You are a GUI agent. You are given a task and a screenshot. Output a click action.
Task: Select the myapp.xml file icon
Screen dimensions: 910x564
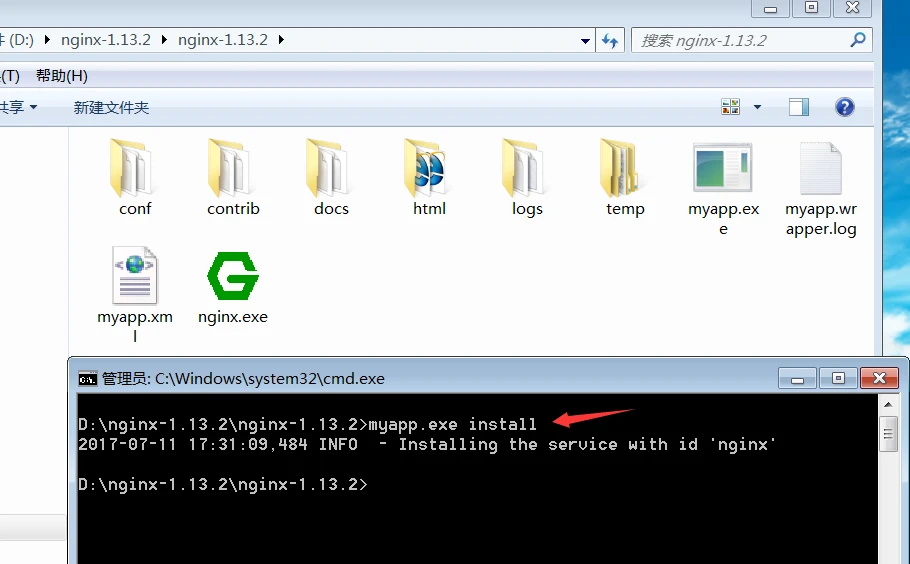tap(135, 275)
